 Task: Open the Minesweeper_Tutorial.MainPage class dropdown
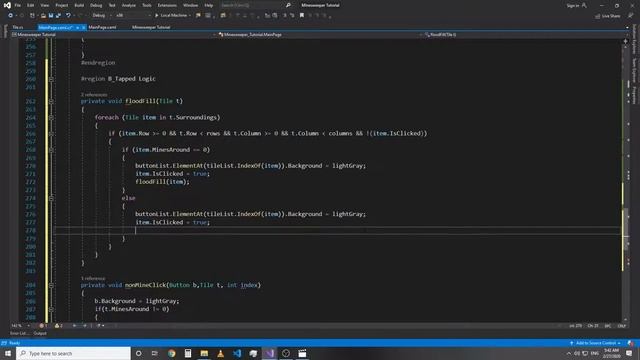pos(320,35)
